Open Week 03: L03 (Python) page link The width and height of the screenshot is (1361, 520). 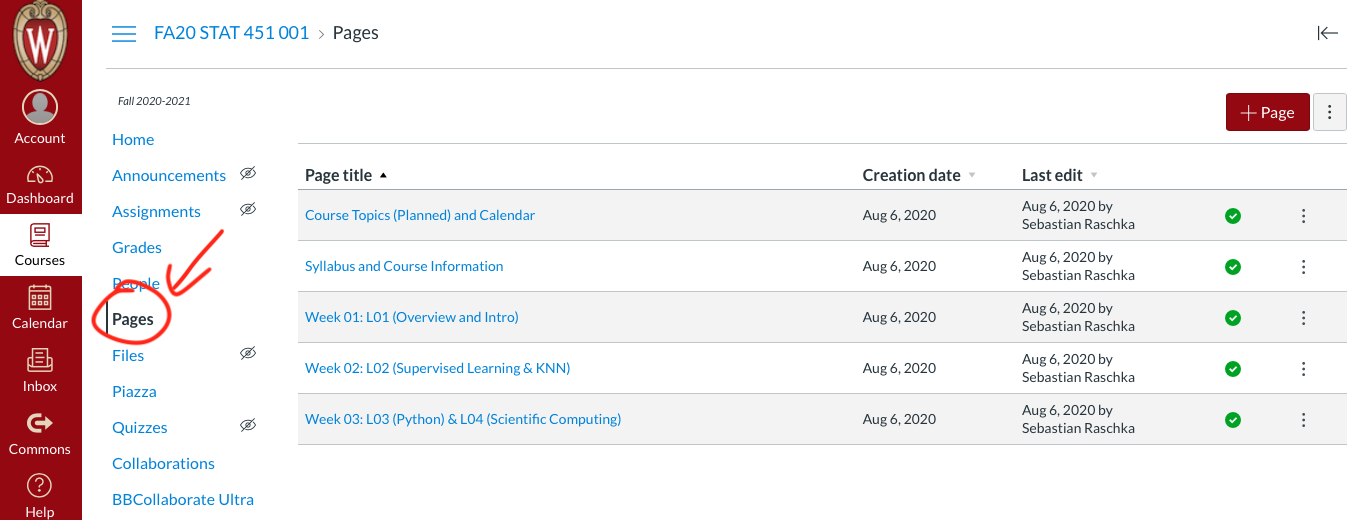pyautogui.click(x=463, y=419)
